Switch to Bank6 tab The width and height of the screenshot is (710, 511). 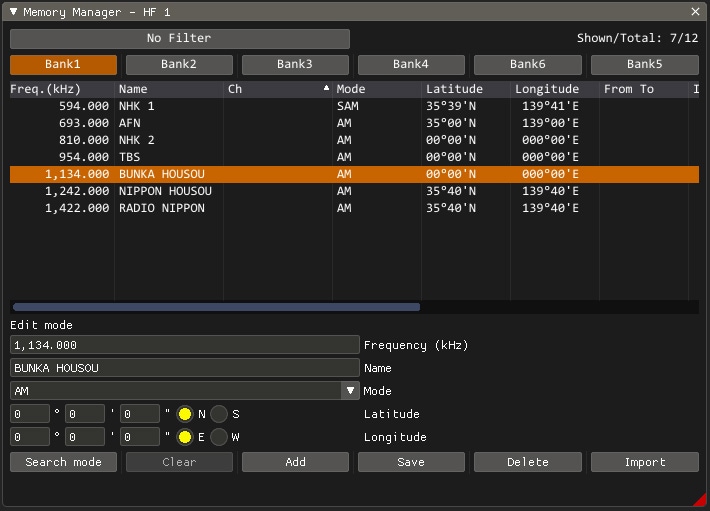pos(527,65)
